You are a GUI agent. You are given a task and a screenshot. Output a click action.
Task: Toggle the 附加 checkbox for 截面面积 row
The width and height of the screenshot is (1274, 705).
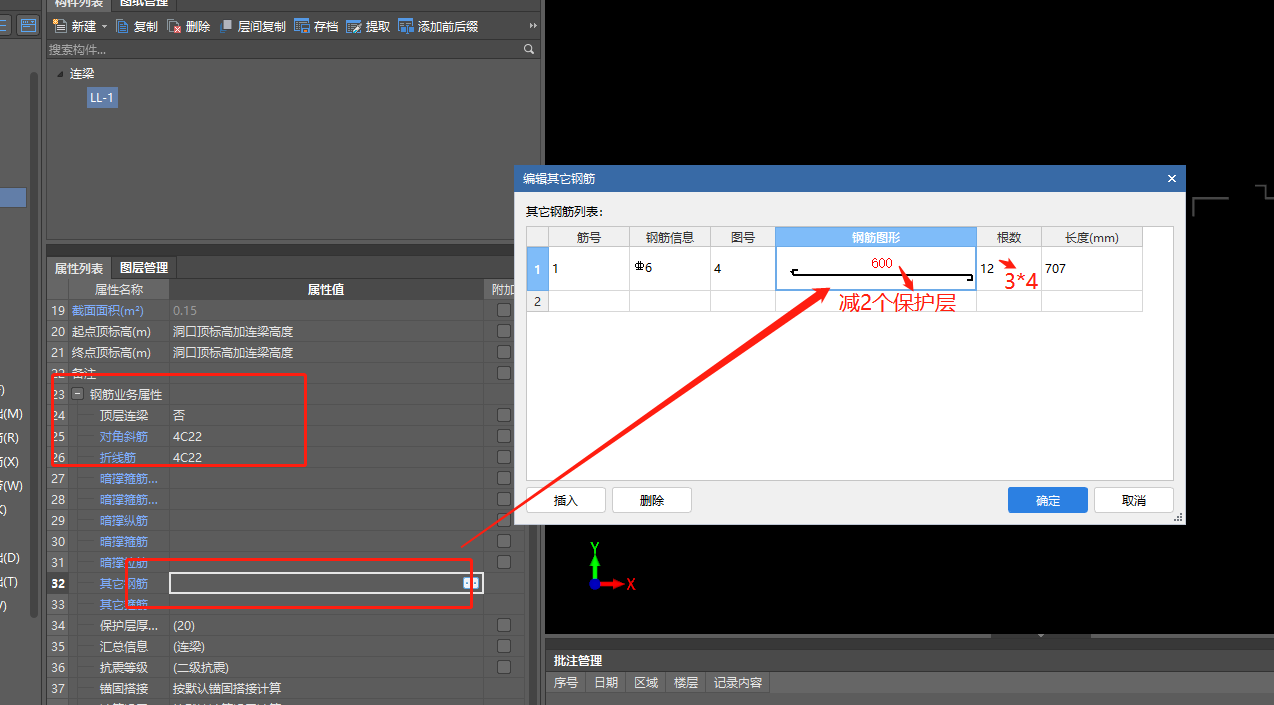pos(504,311)
